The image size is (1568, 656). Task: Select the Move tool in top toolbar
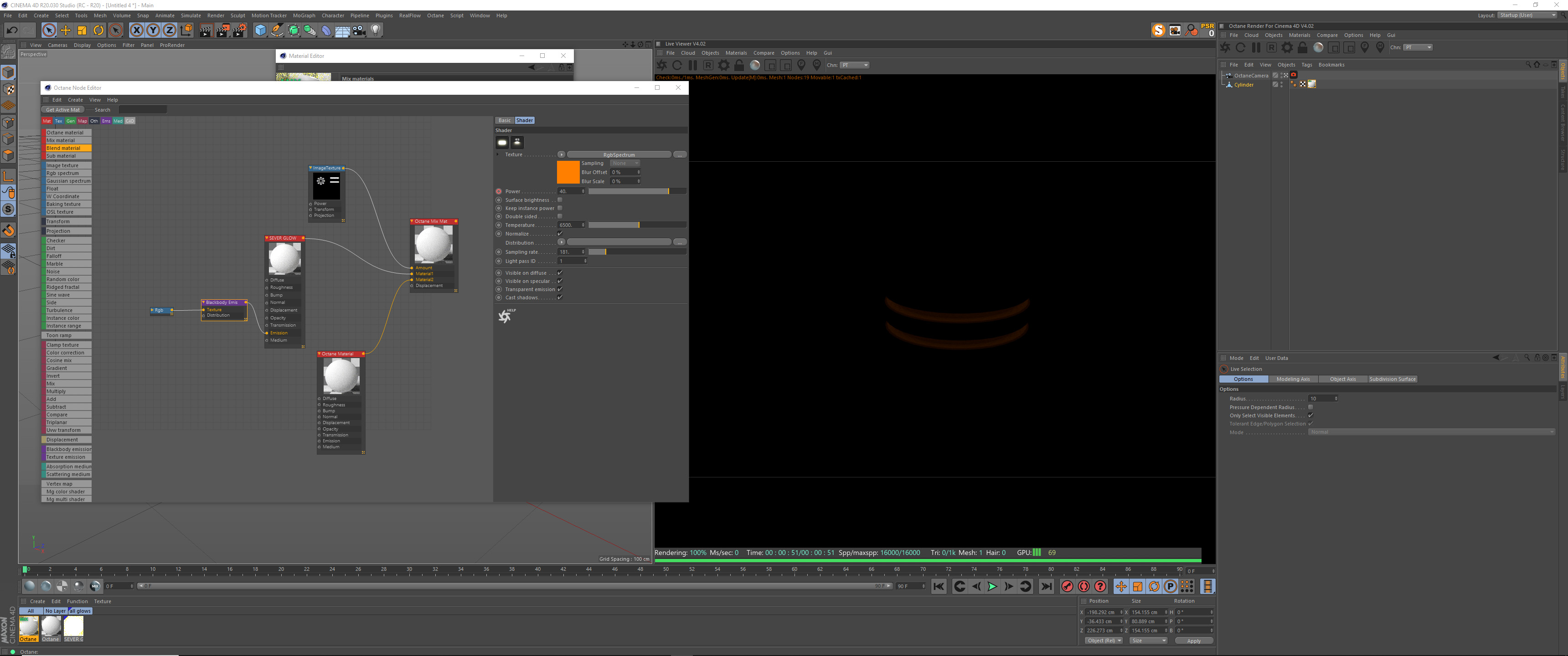65,30
